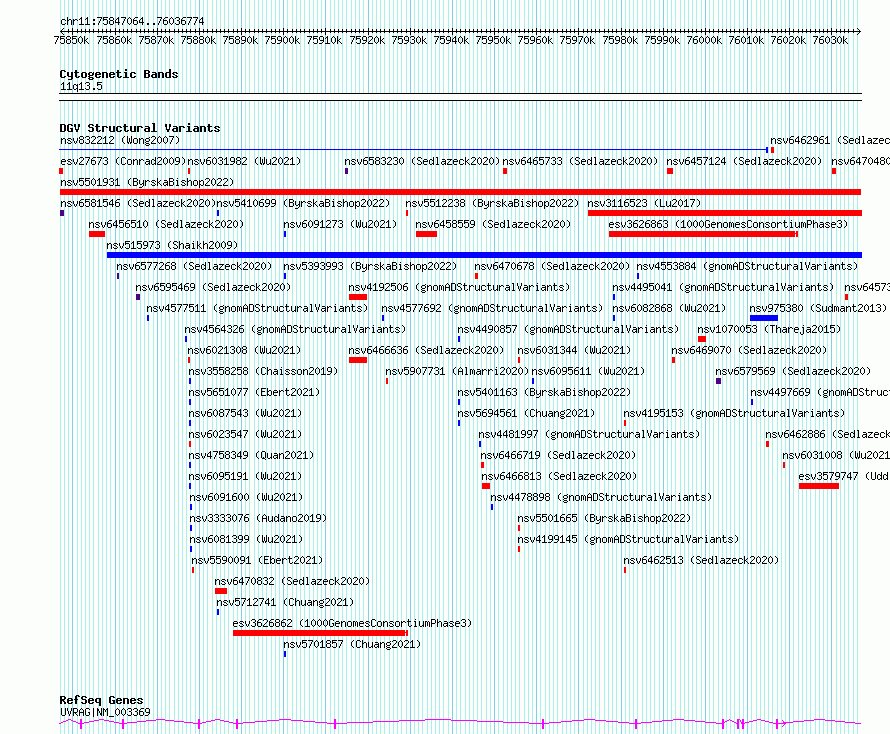Viewport: 890px width, 734px height.
Task: Click the nsv6082868 (Wu2021) label
Action: tap(669, 308)
